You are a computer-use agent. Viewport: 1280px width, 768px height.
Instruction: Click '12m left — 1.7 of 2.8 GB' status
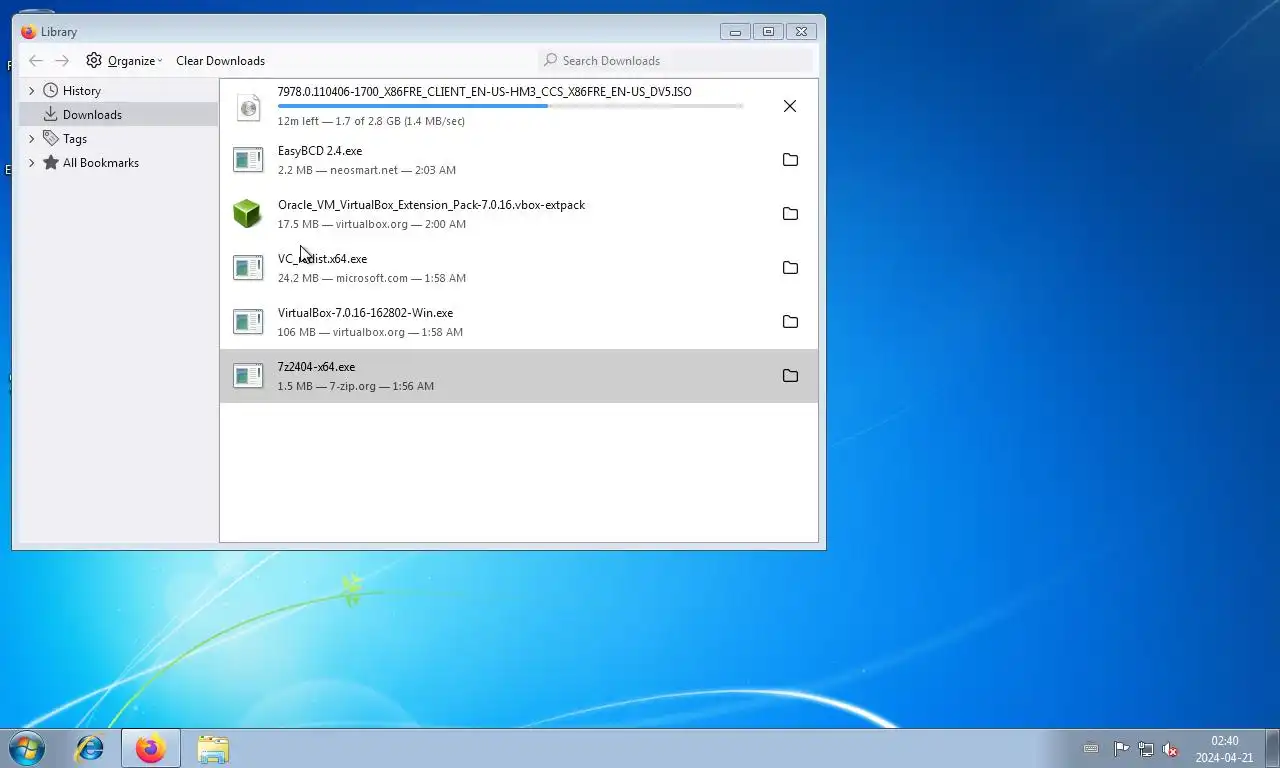click(371, 122)
